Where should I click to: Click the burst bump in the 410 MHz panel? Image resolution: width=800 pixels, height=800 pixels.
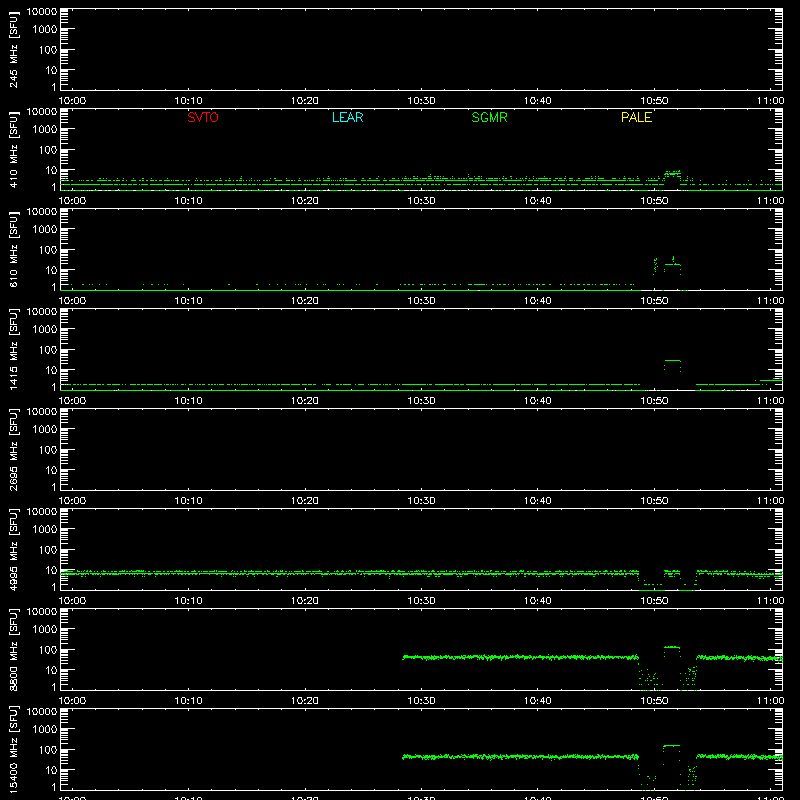click(x=672, y=173)
